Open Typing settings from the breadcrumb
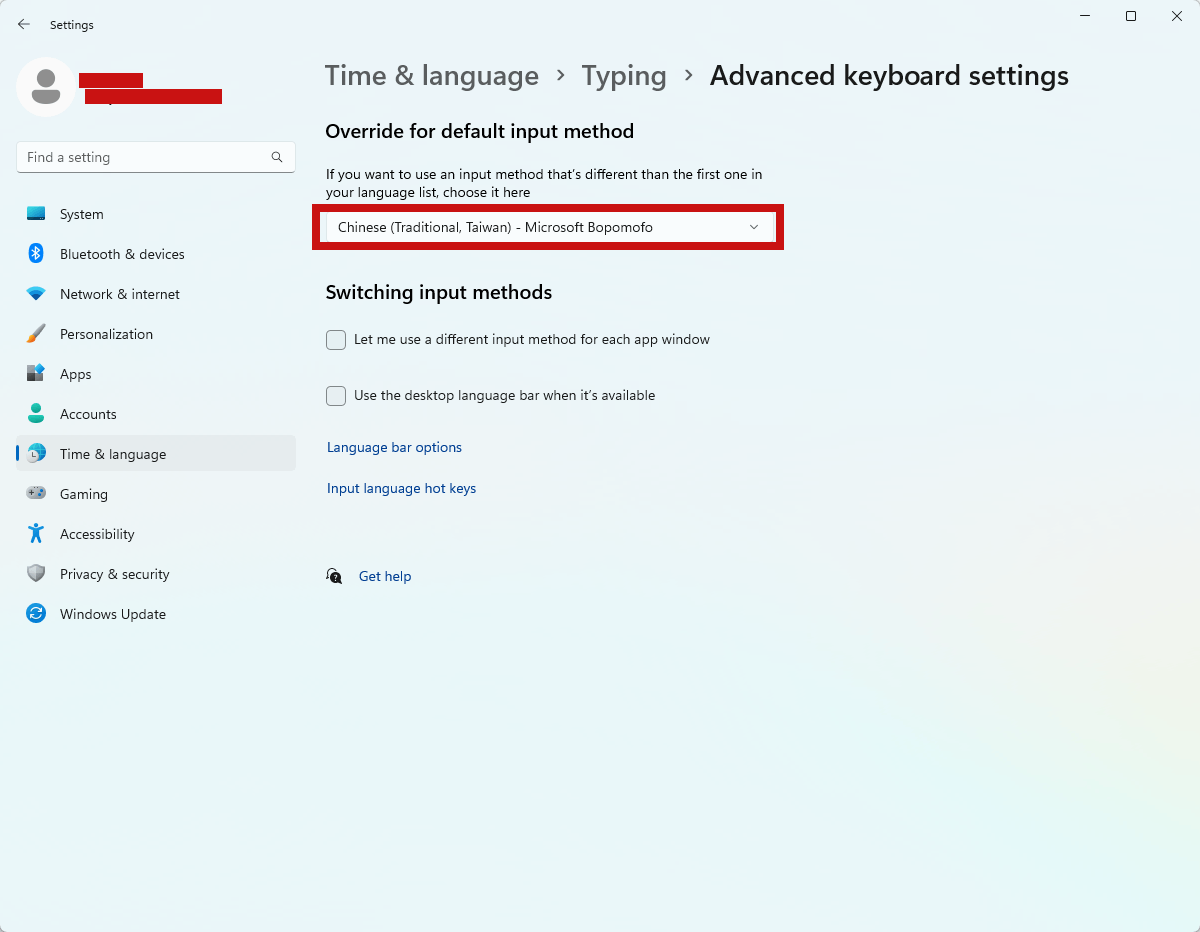This screenshot has width=1200, height=932. pyautogui.click(x=623, y=75)
